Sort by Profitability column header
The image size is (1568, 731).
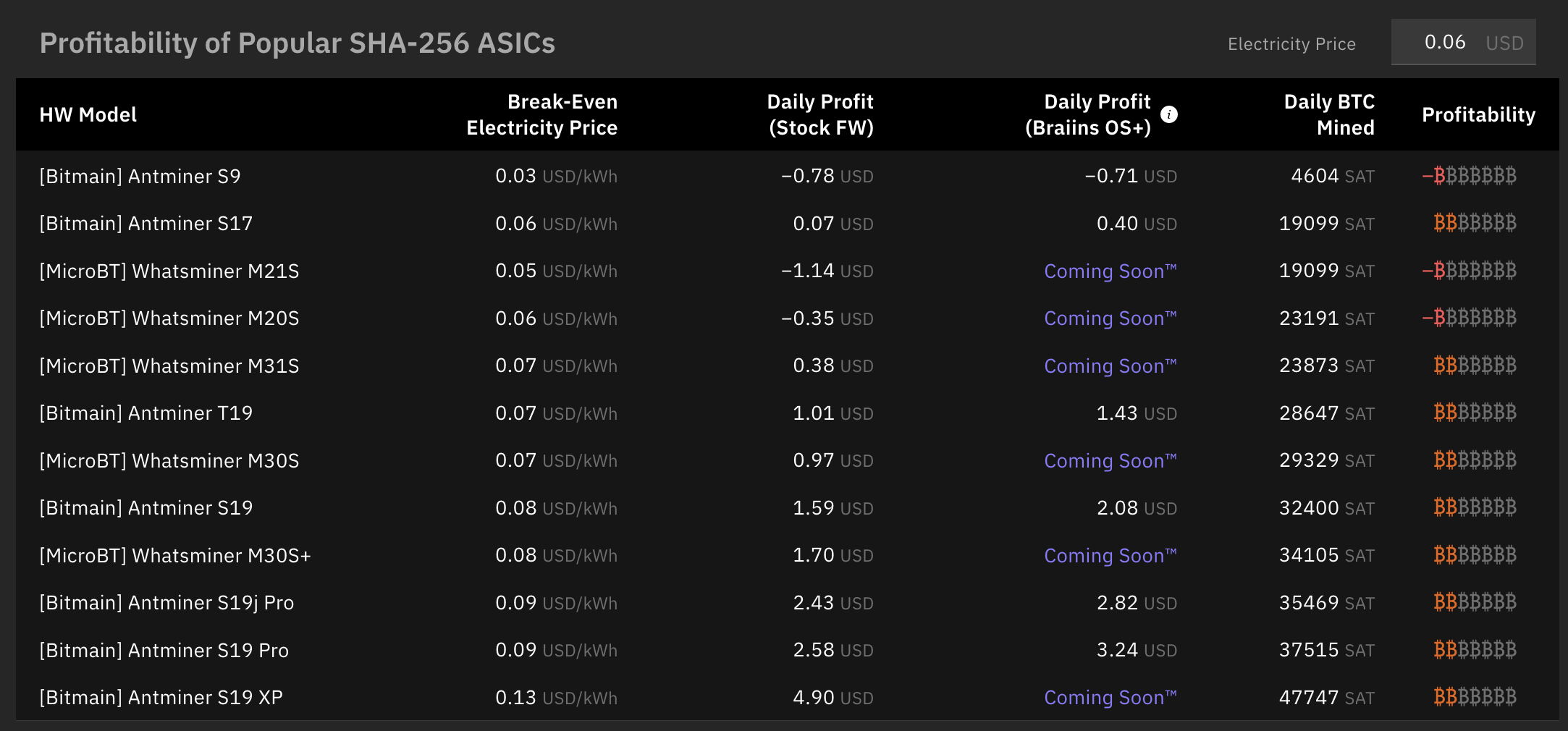[1478, 114]
